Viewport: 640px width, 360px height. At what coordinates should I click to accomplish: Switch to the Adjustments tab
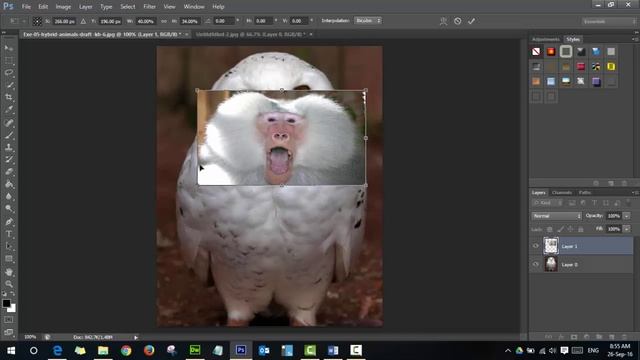tap(546, 39)
